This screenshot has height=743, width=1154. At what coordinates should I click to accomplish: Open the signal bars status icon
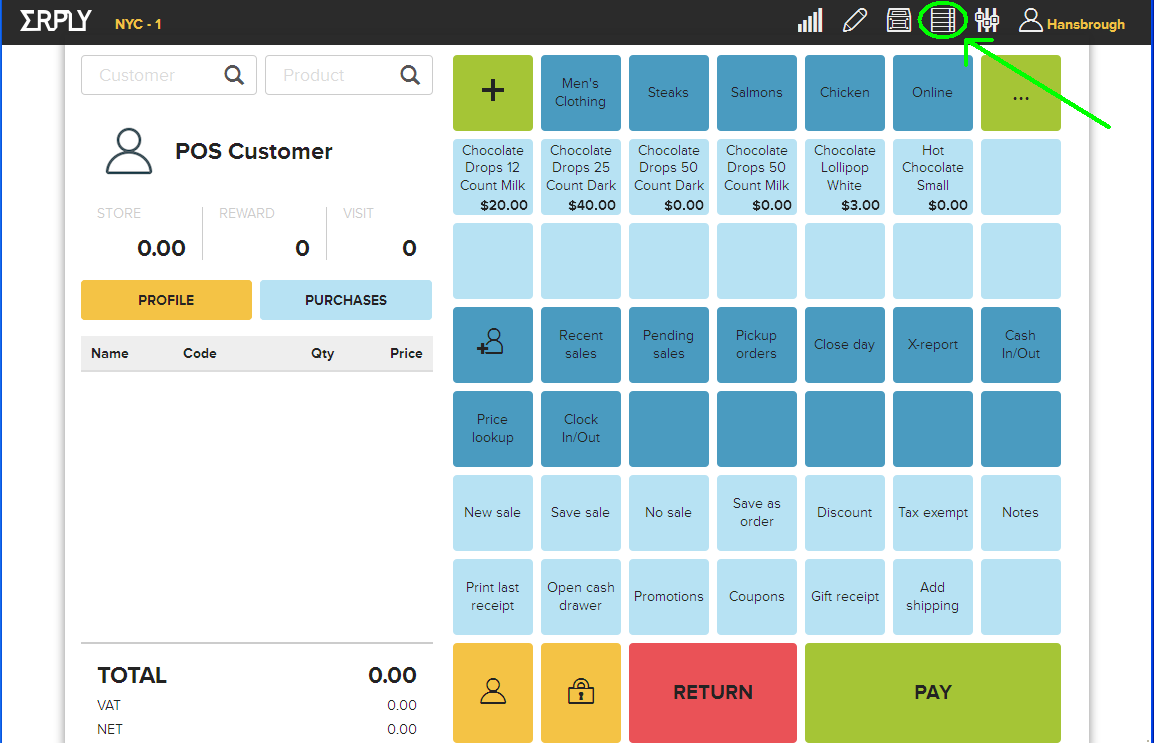pos(810,21)
